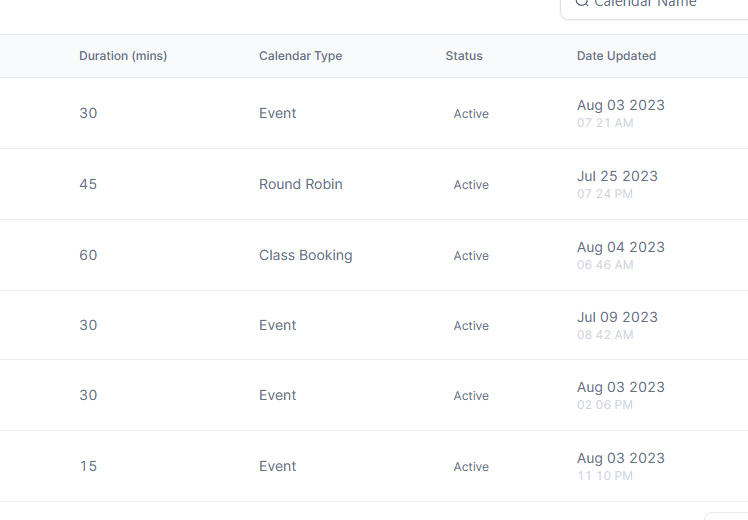The image size is (748, 520).
Task: Click the 11 10 PM timestamp
Action: pyautogui.click(x=605, y=476)
